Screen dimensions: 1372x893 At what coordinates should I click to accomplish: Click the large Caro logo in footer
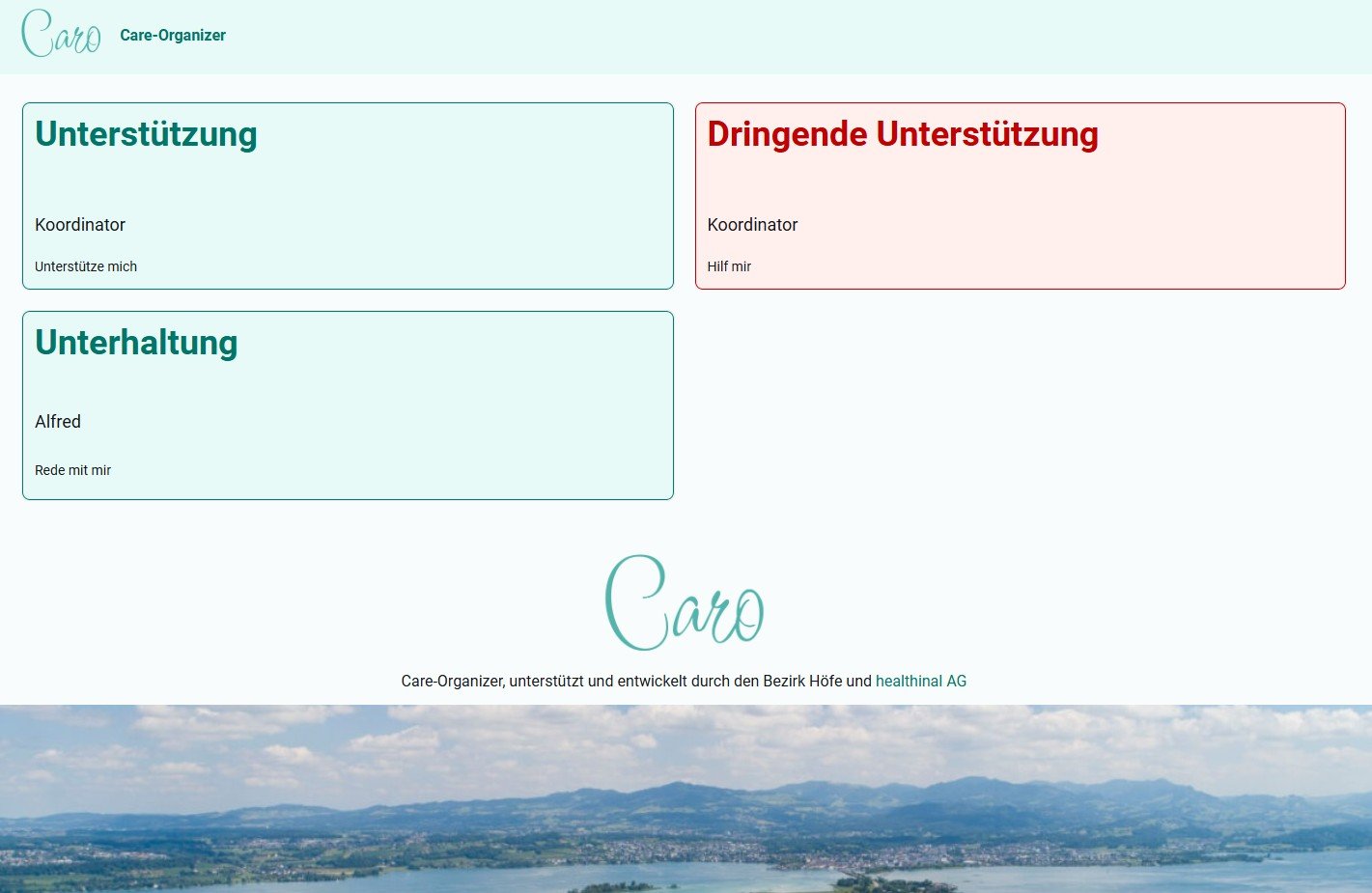[x=685, y=602]
